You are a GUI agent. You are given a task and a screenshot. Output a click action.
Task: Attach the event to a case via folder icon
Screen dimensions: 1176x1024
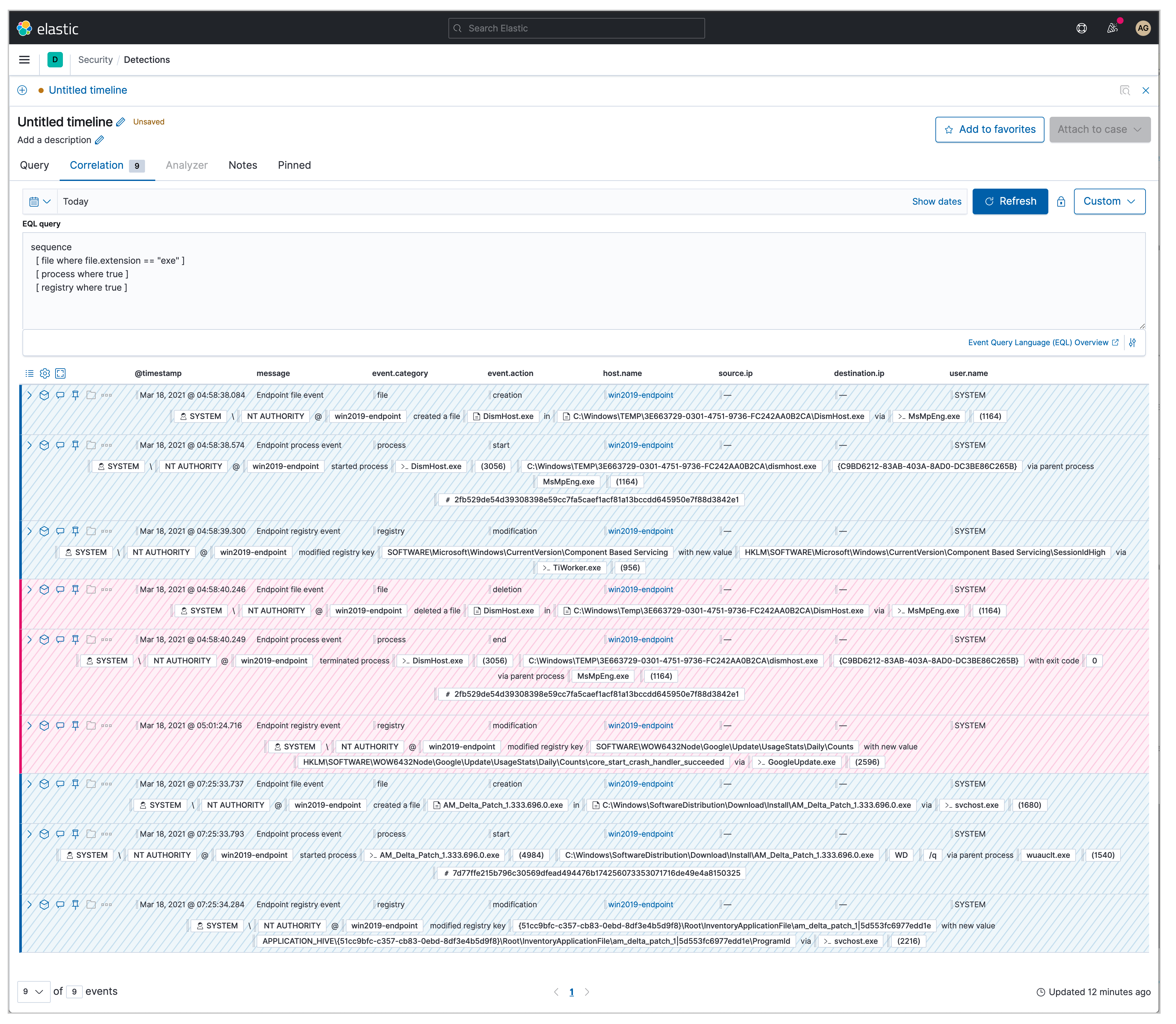tap(91, 395)
